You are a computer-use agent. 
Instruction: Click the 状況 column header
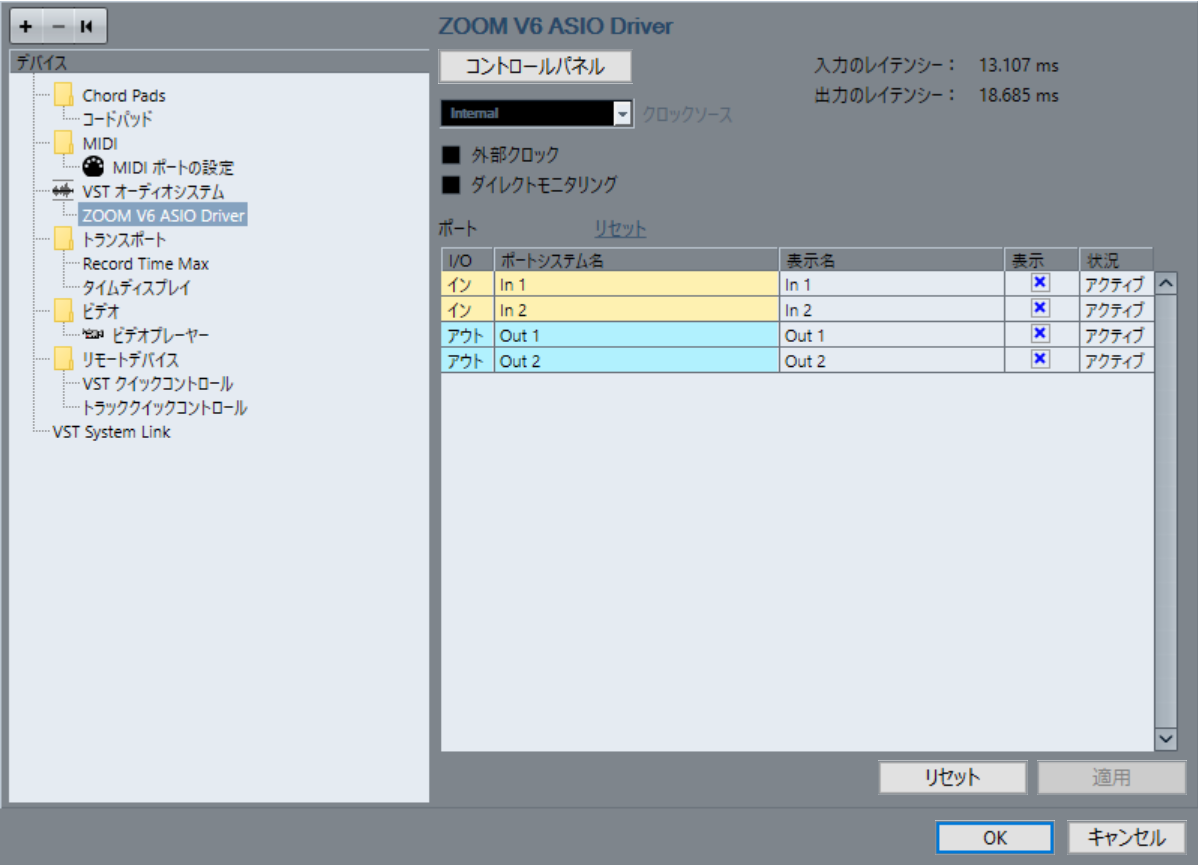pyautogui.click(x=1116, y=260)
